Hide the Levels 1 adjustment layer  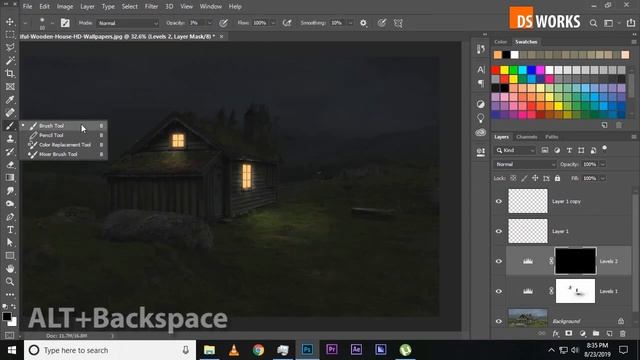click(499, 291)
